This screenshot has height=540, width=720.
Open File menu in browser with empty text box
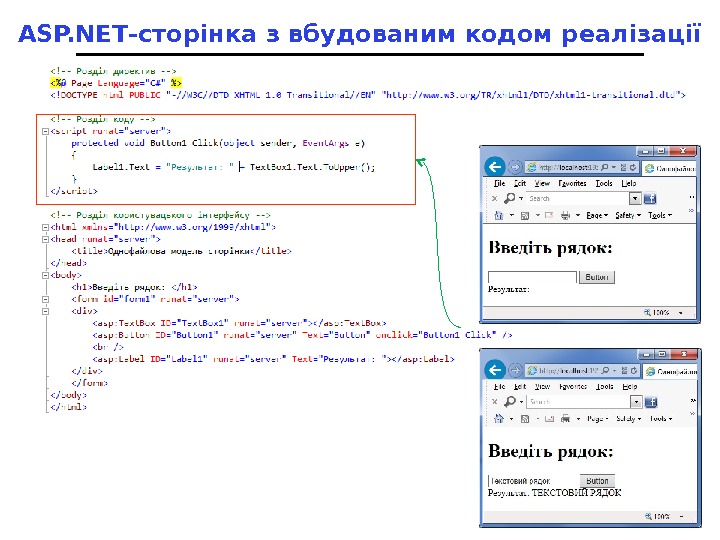click(500, 183)
